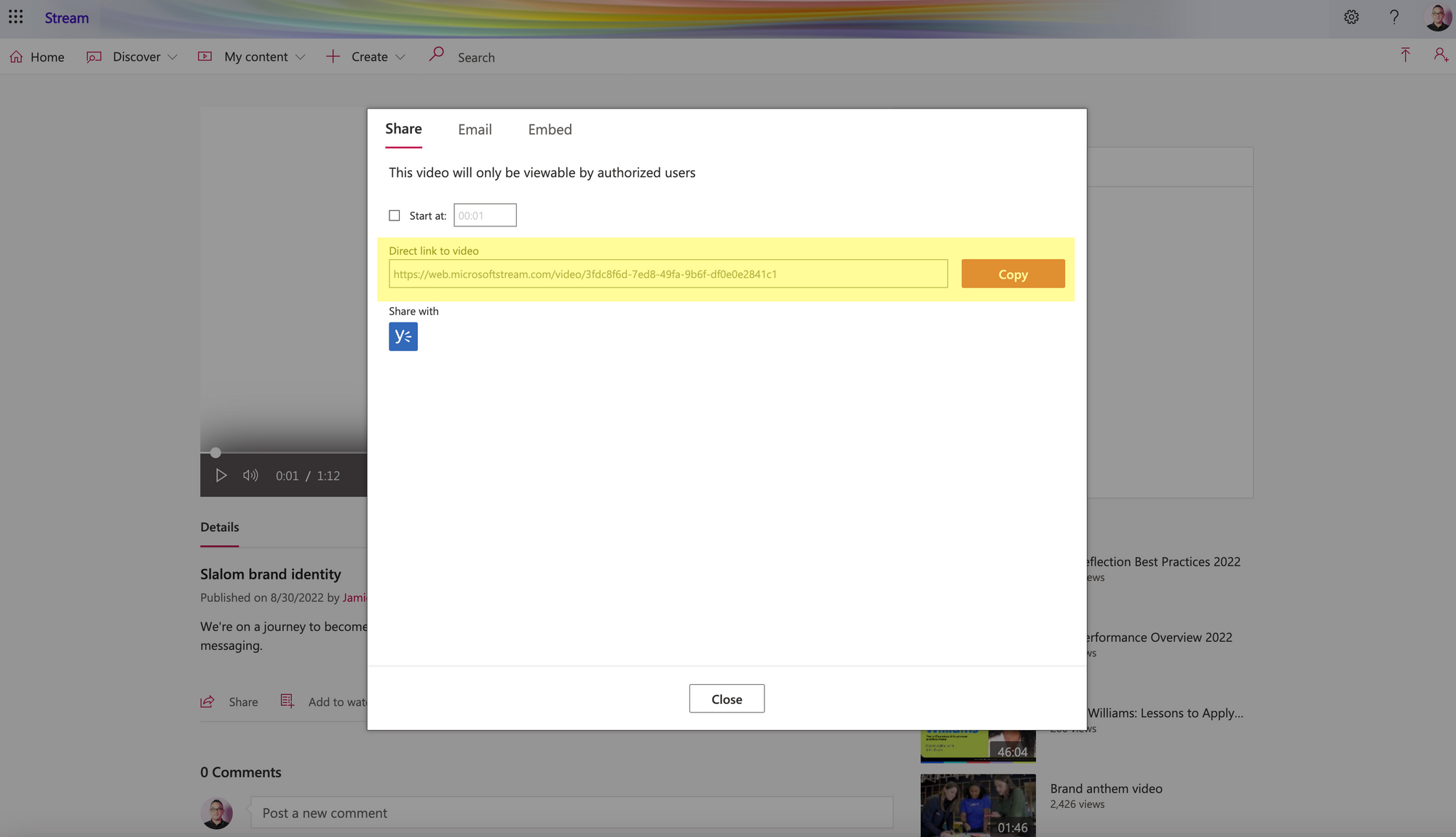Click the Yammer share icon

[x=403, y=336]
